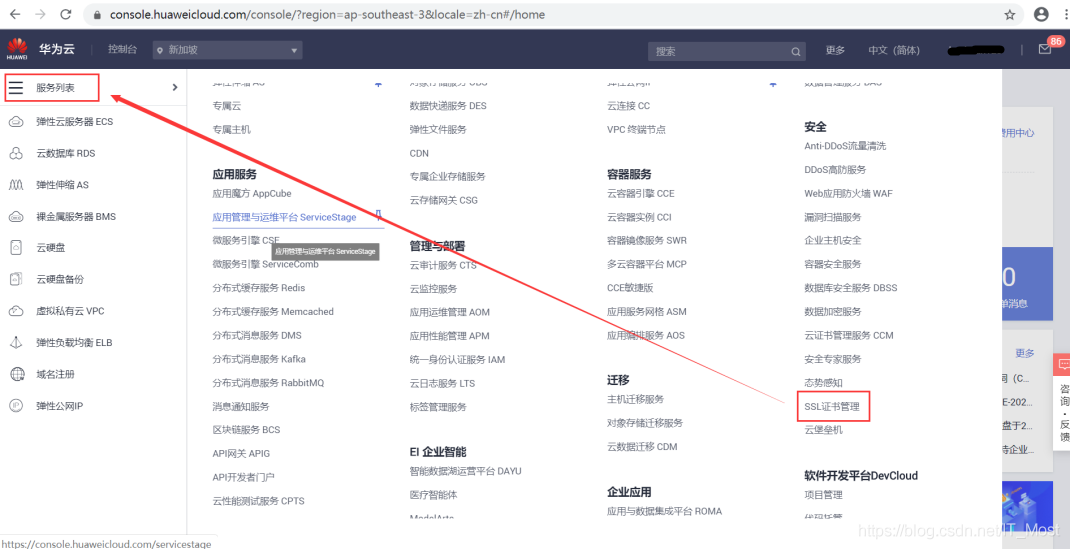1070x549 pixels.
Task: Open the 云堡垒机 link
Action: (823, 430)
